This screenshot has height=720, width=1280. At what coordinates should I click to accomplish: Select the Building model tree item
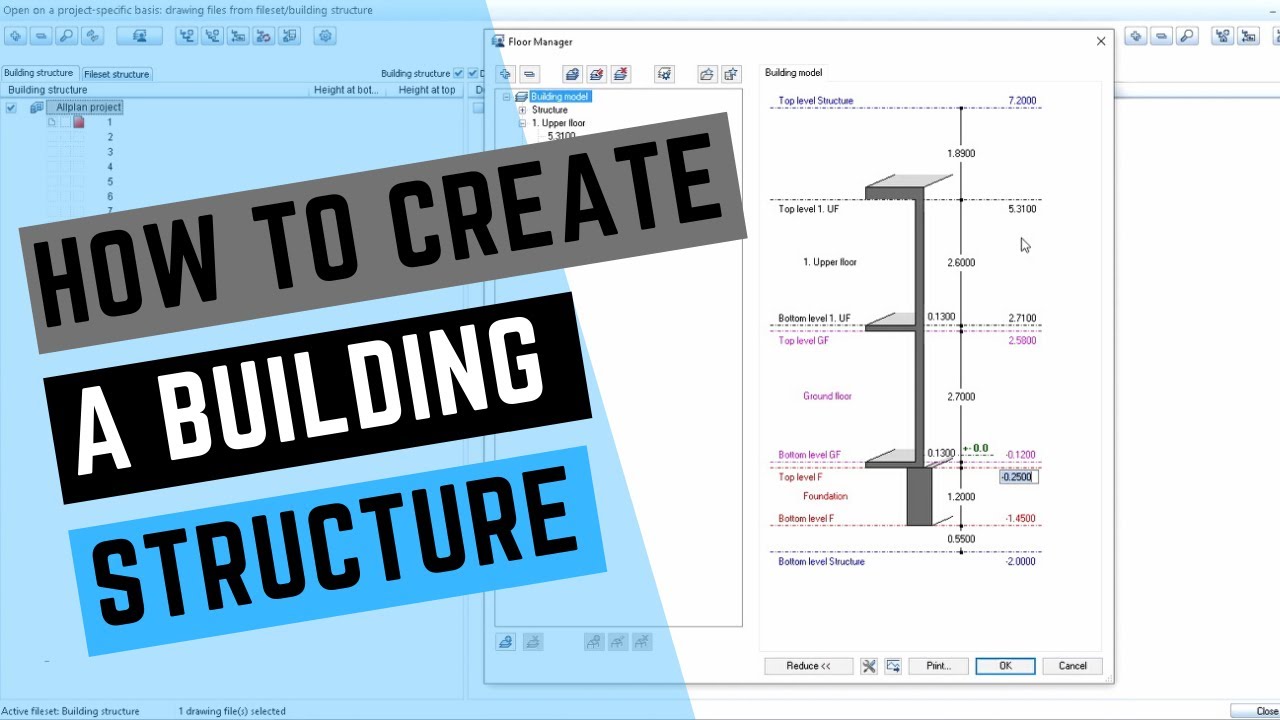560,97
